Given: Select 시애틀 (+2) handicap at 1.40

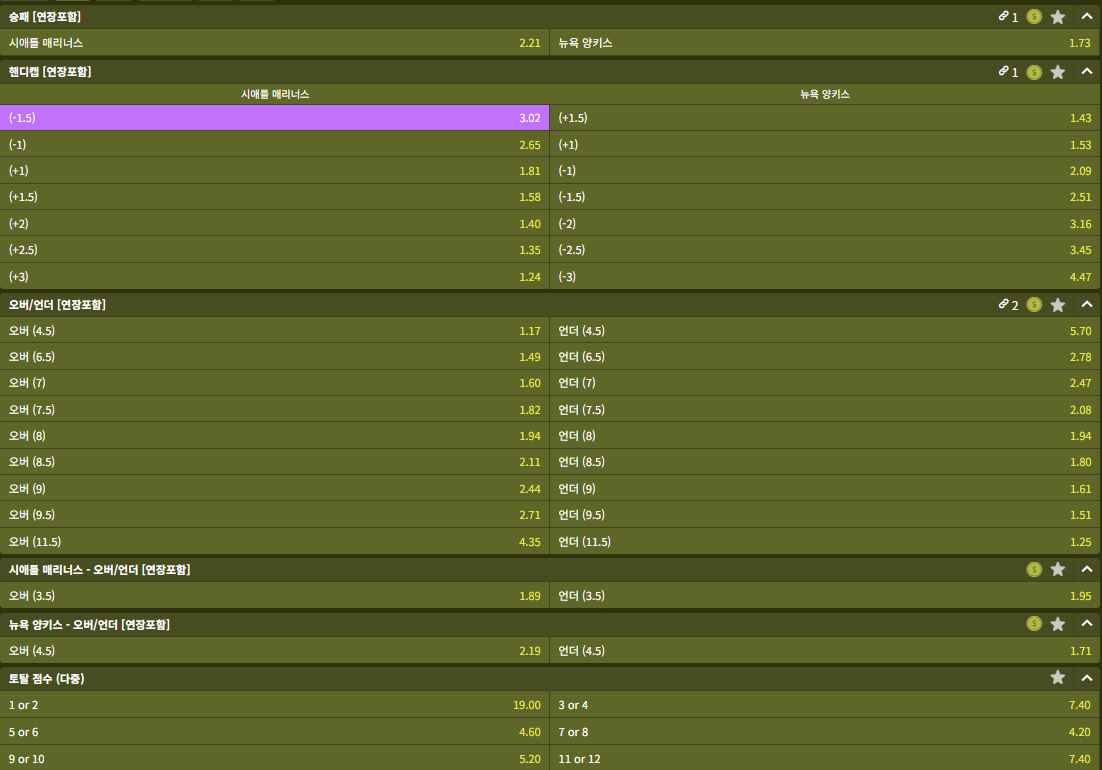Looking at the screenshot, I should 274,223.
